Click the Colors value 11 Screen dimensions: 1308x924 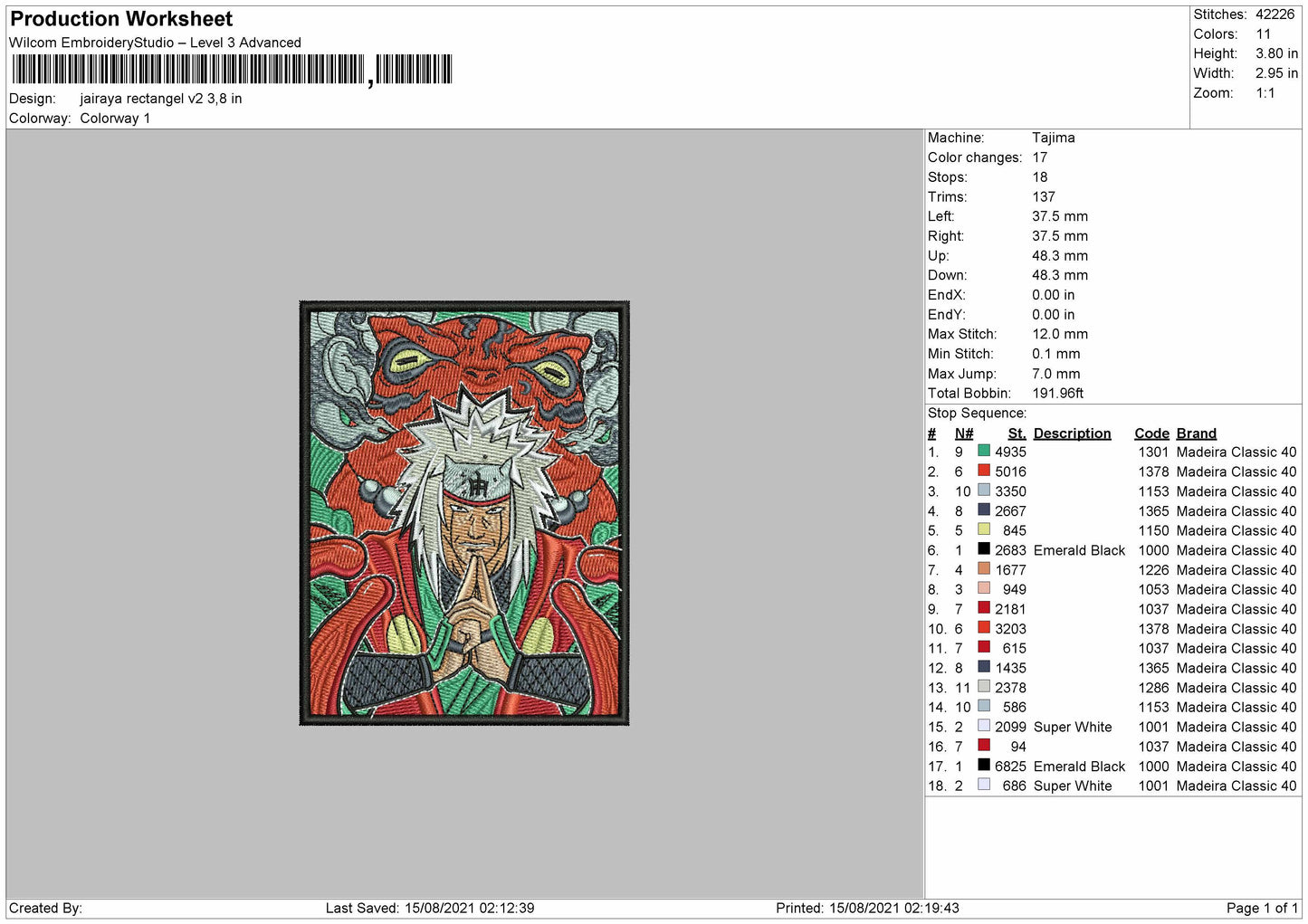(1264, 34)
